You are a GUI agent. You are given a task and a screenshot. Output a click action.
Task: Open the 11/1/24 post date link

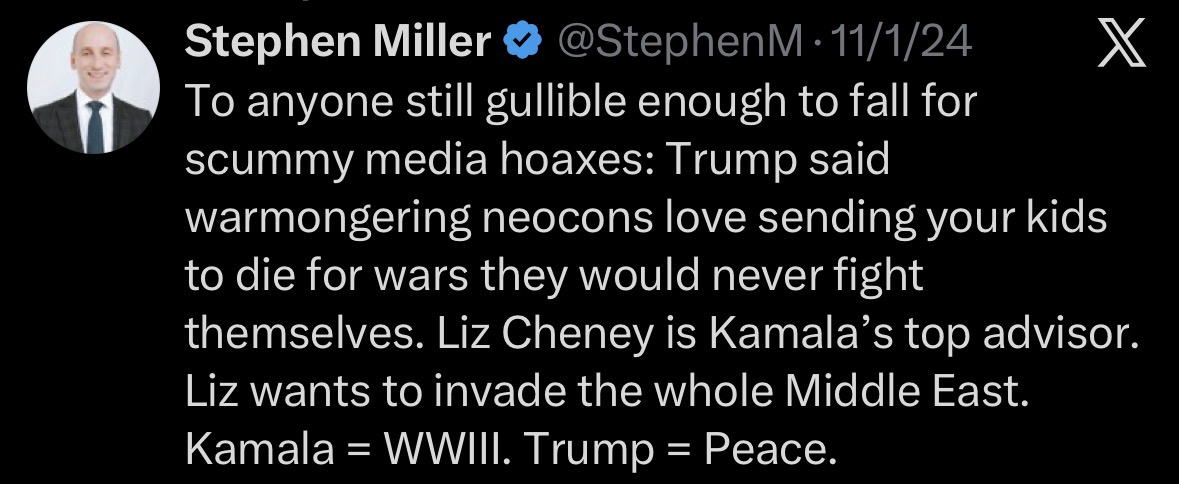(x=908, y=42)
